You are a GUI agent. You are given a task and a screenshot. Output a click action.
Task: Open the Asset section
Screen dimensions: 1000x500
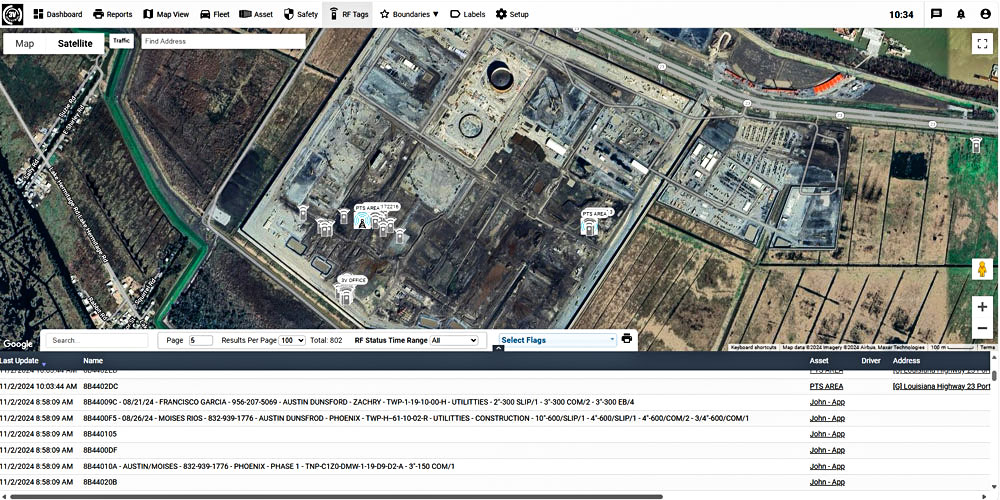point(256,14)
